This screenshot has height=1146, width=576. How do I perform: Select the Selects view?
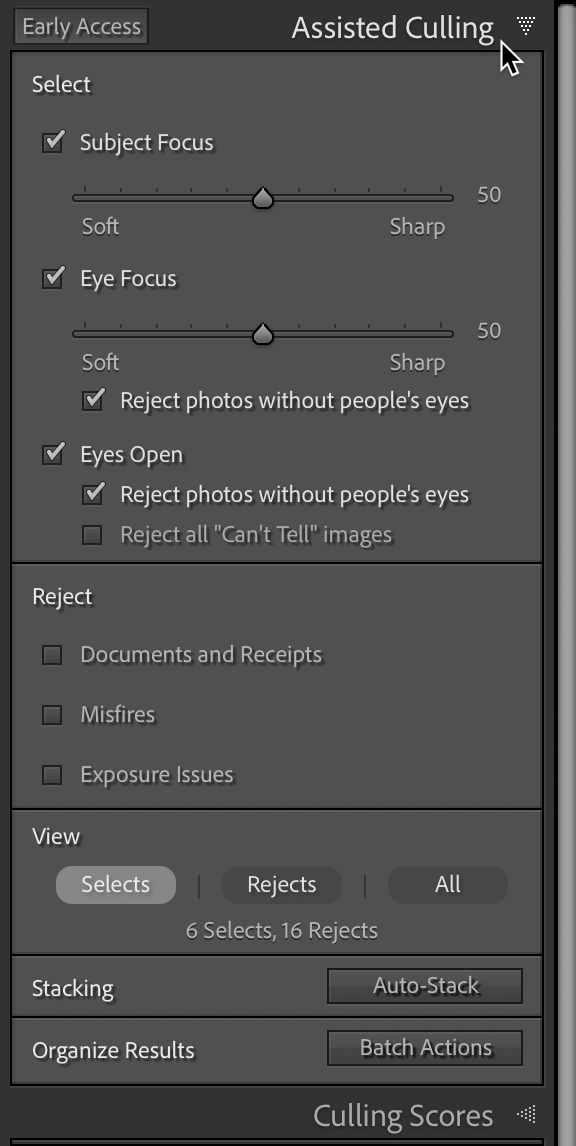click(x=115, y=884)
